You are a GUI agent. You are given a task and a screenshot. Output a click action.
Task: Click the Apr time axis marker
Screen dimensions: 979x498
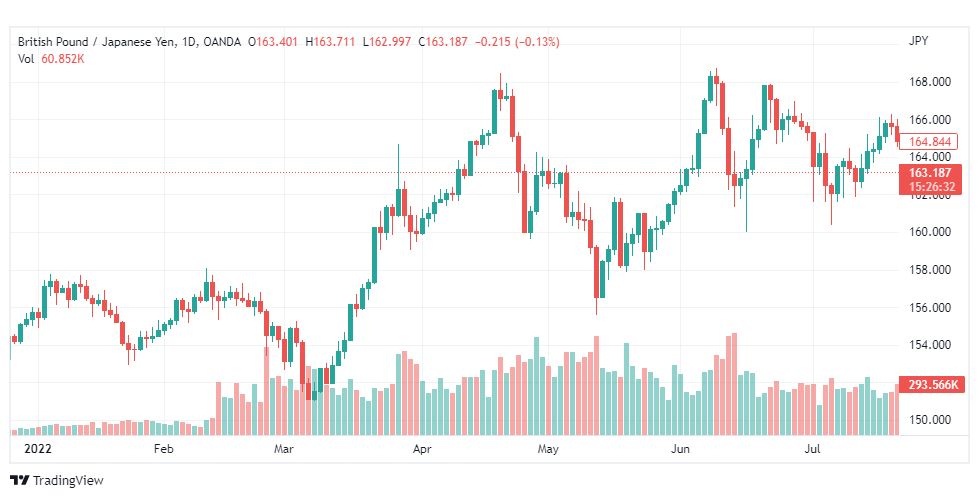click(421, 449)
